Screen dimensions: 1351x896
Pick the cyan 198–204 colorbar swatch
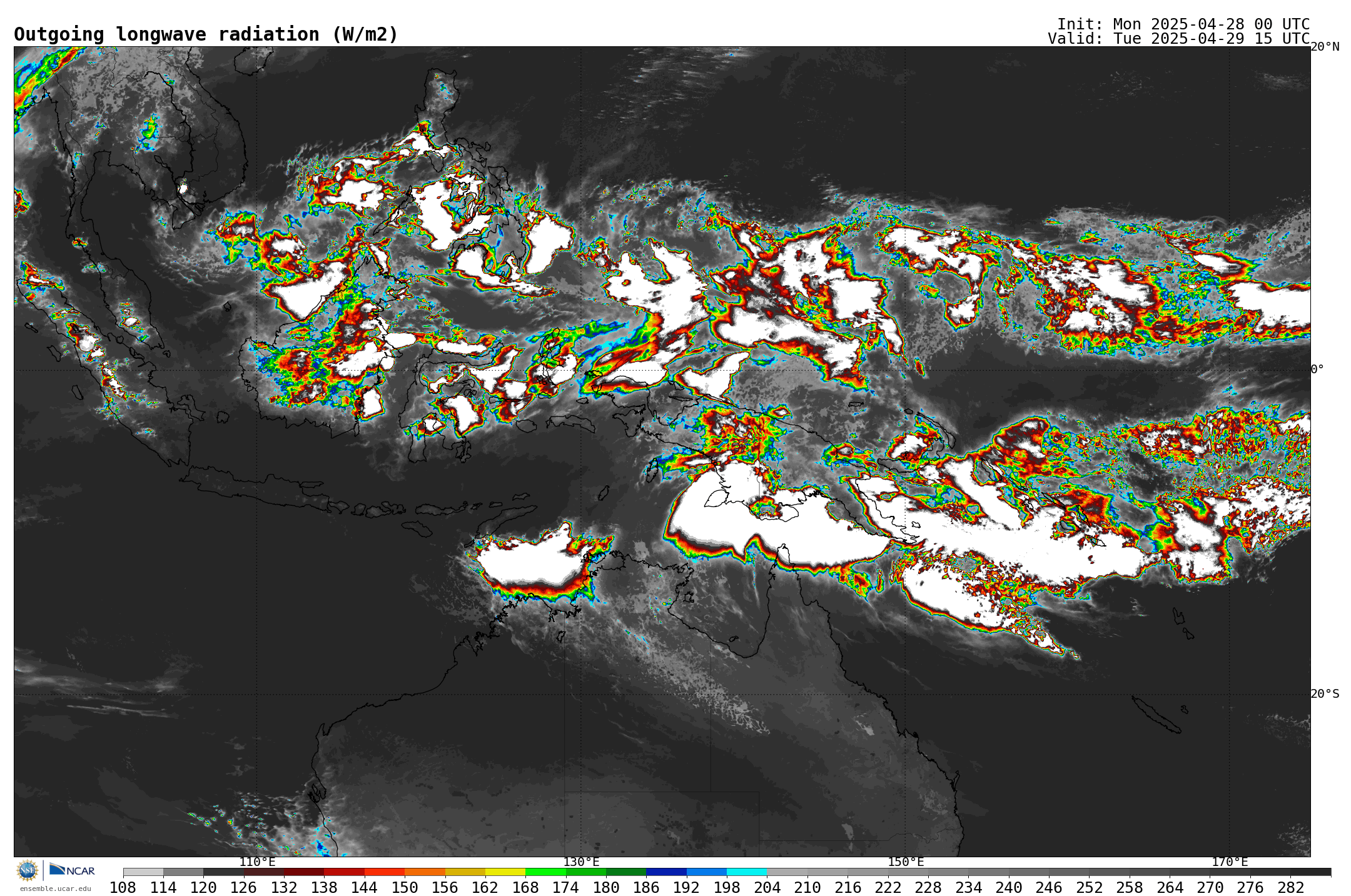click(747, 872)
